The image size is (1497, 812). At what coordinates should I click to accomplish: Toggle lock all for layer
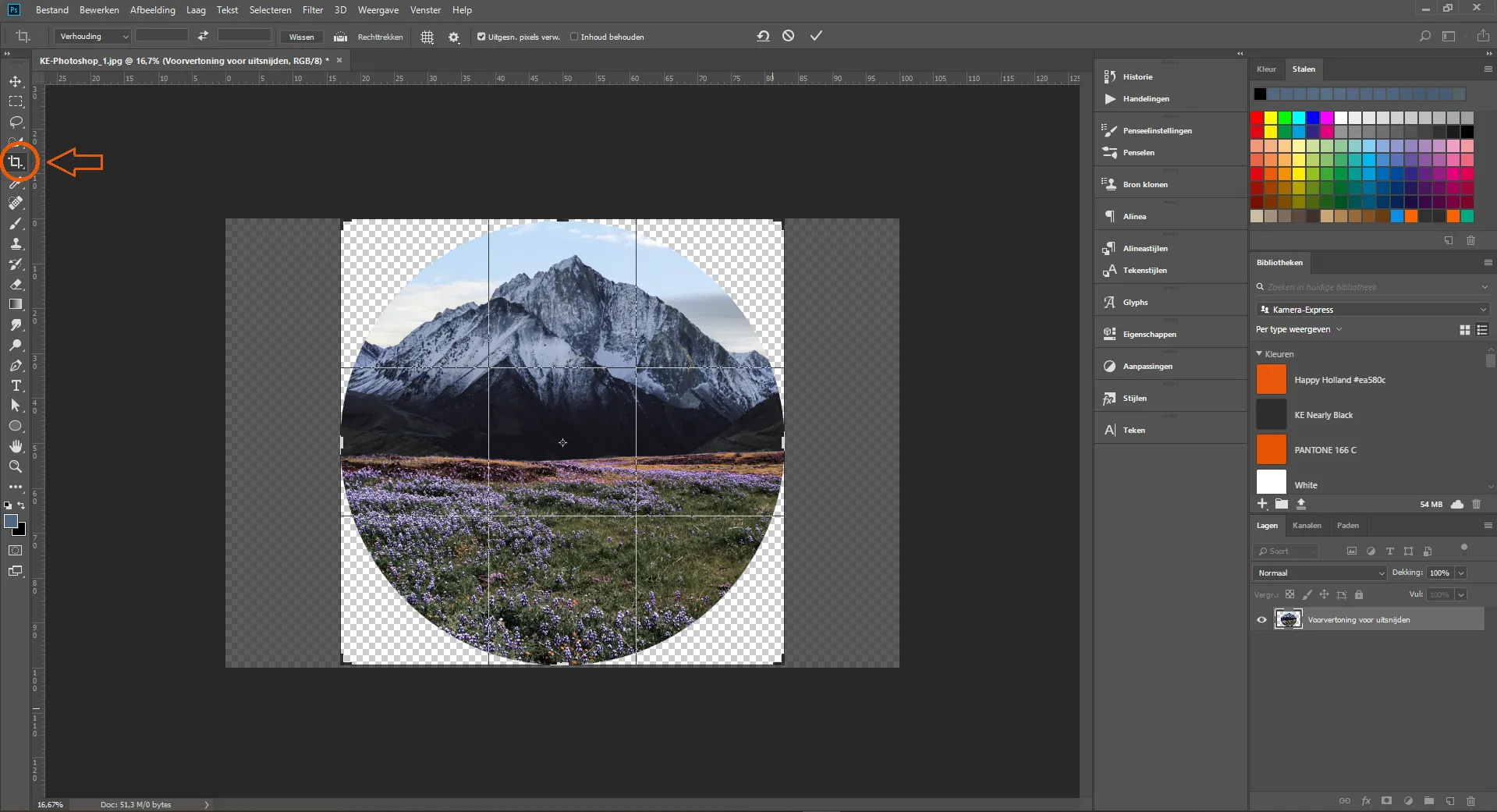[1359, 594]
